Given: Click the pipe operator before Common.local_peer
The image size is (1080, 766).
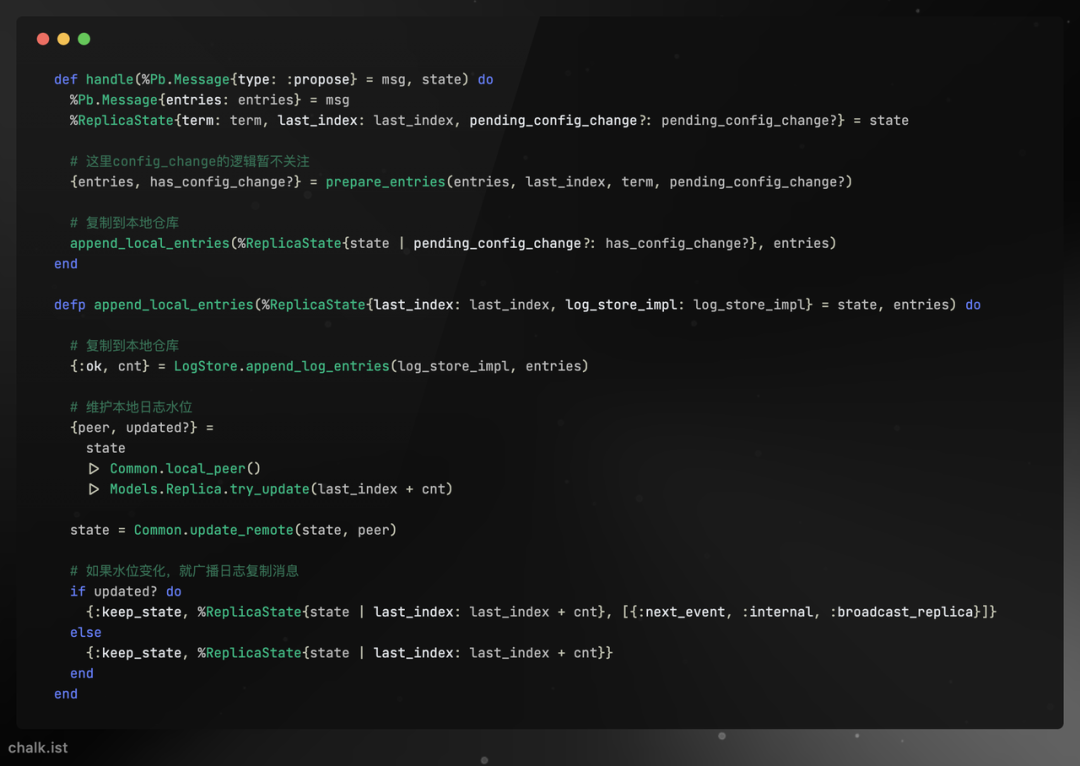Looking at the screenshot, I should tap(94, 469).
